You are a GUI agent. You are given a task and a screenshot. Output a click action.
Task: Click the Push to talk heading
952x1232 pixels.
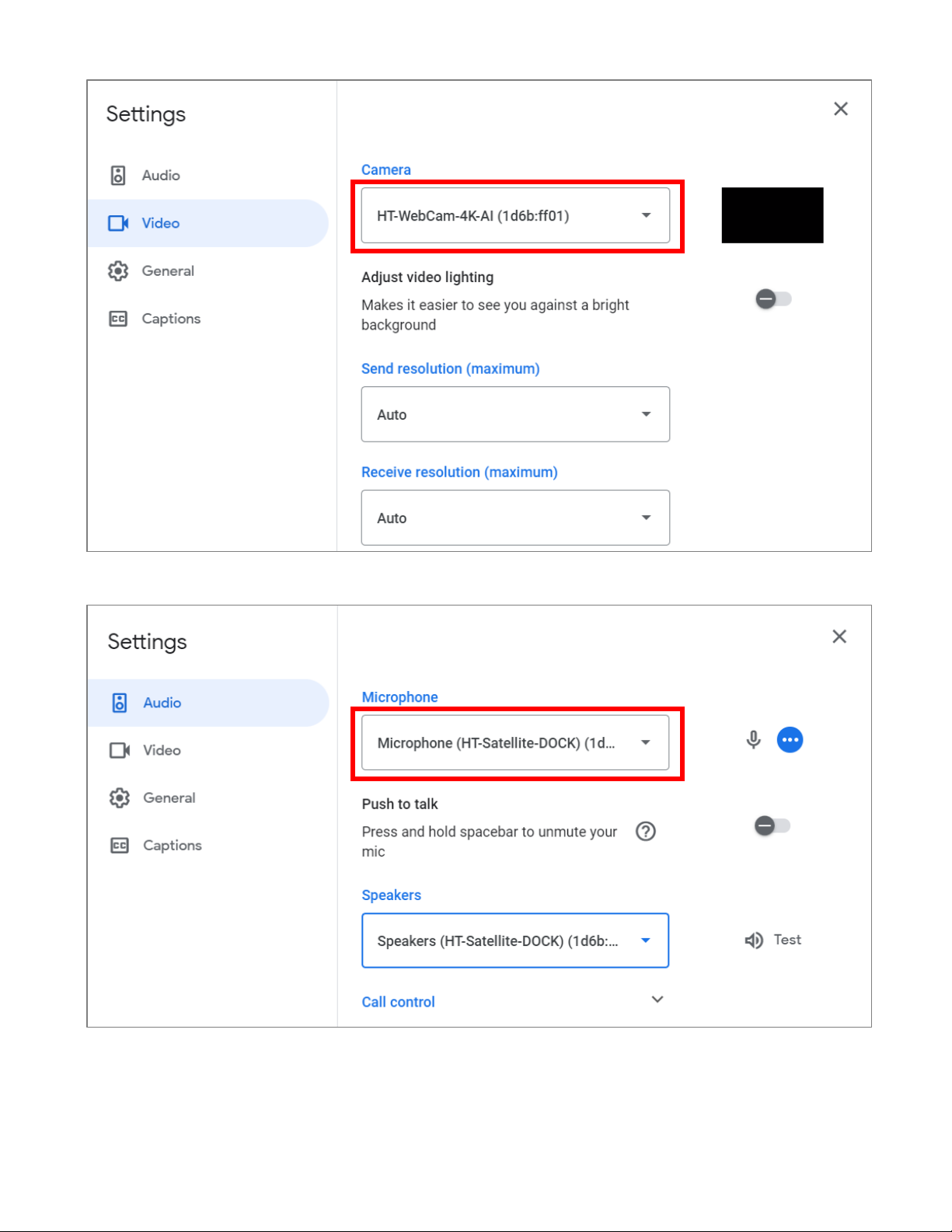[x=399, y=804]
